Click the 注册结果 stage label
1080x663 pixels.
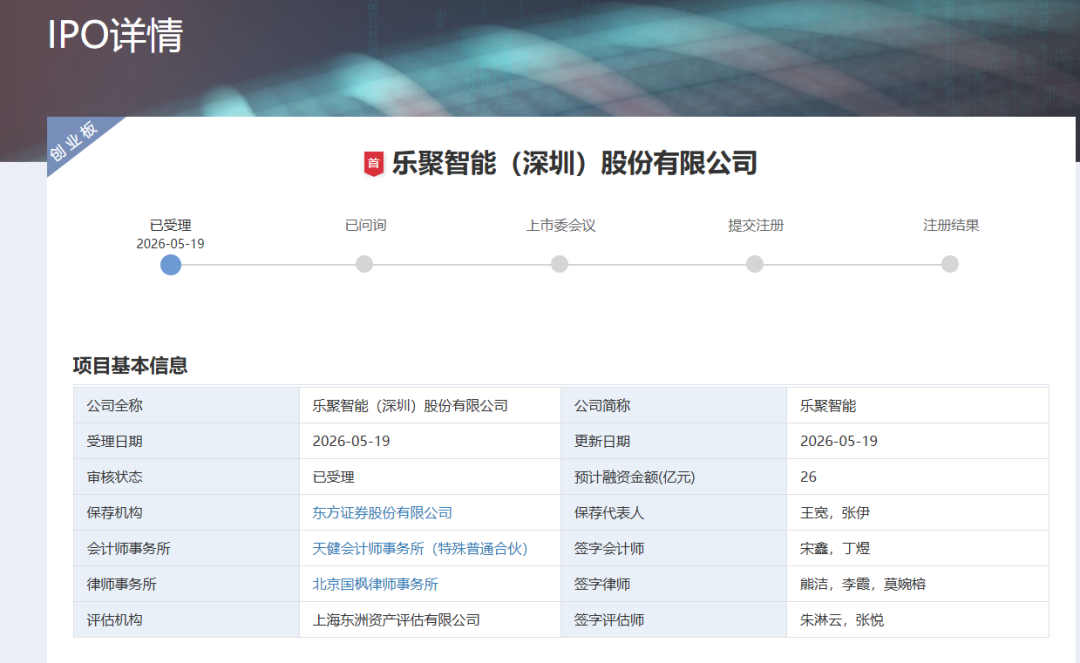(x=951, y=225)
